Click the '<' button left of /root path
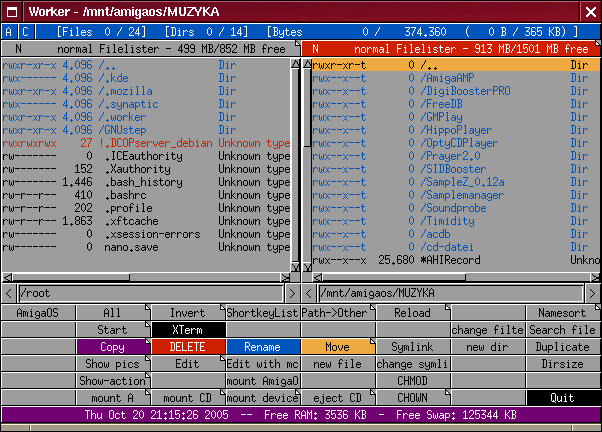 (9, 293)
